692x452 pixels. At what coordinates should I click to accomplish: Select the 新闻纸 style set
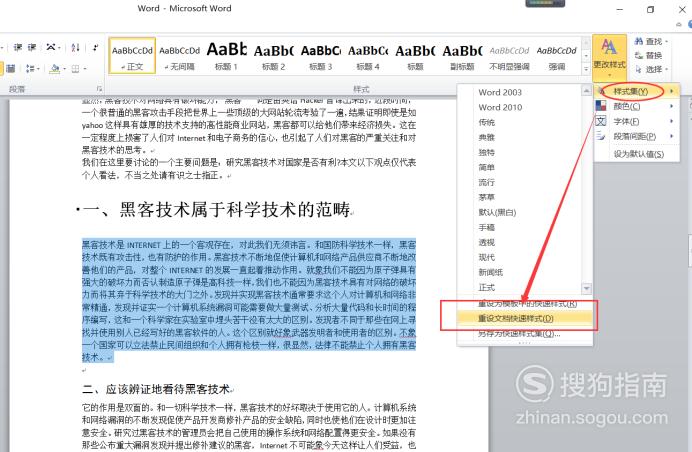pos(520,272)
